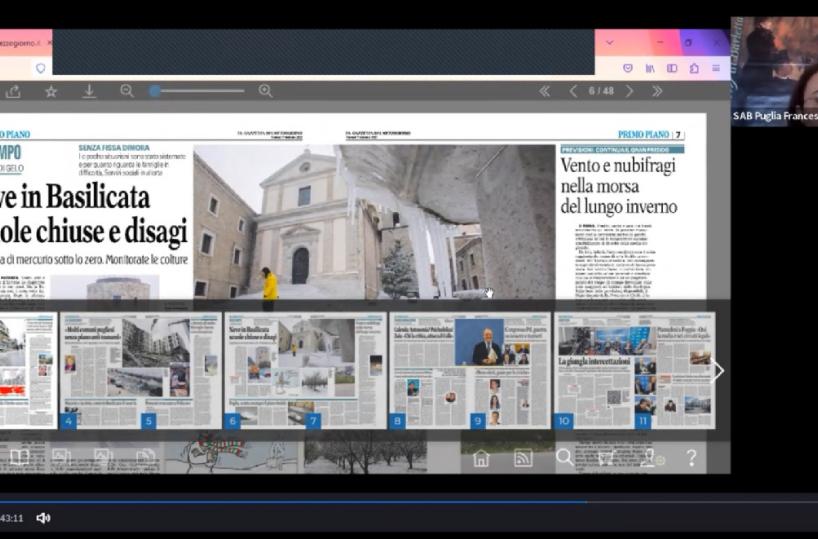Open thumbnail of pages 6-7
The image size is (818, 539).
[305, 370]
